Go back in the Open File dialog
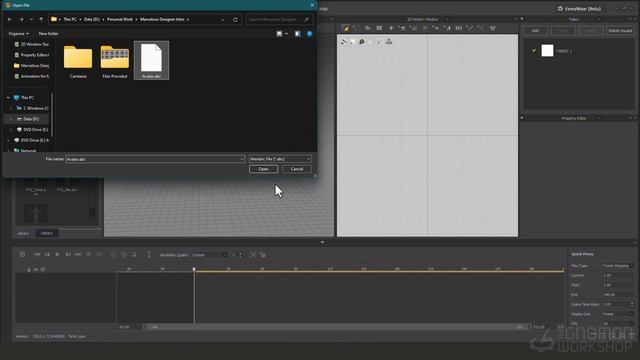 10,19
